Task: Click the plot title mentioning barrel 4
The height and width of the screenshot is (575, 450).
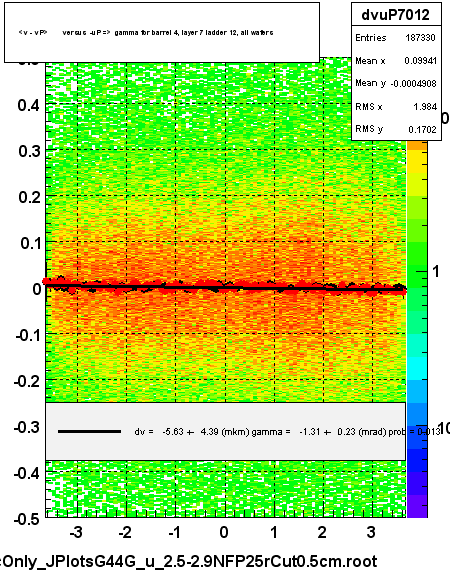Action: tap(146, 33)
